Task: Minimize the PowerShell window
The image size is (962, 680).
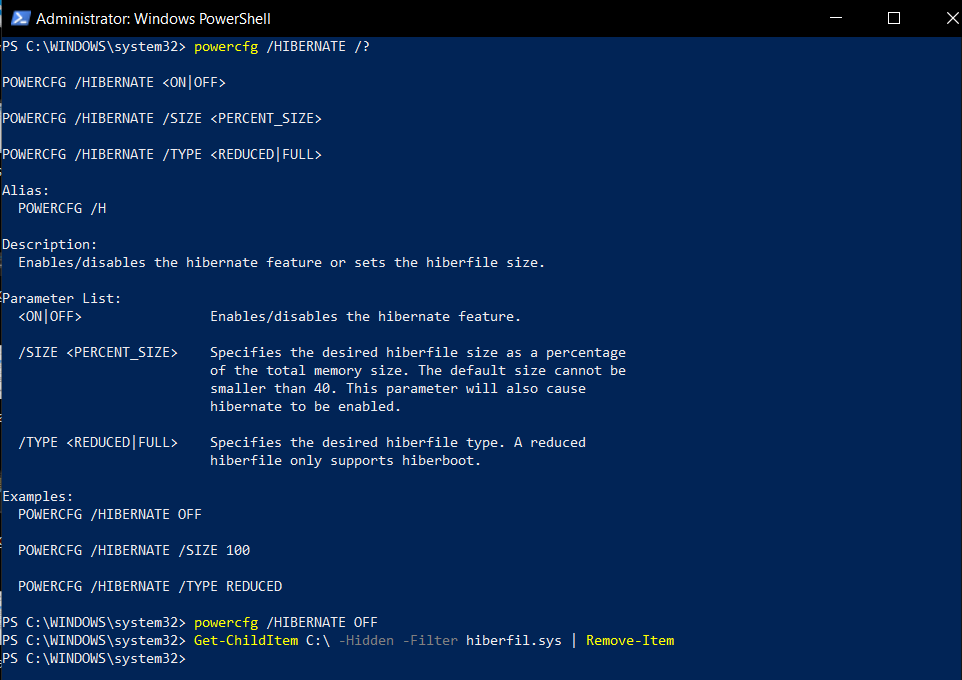Action: coord(836,18)
